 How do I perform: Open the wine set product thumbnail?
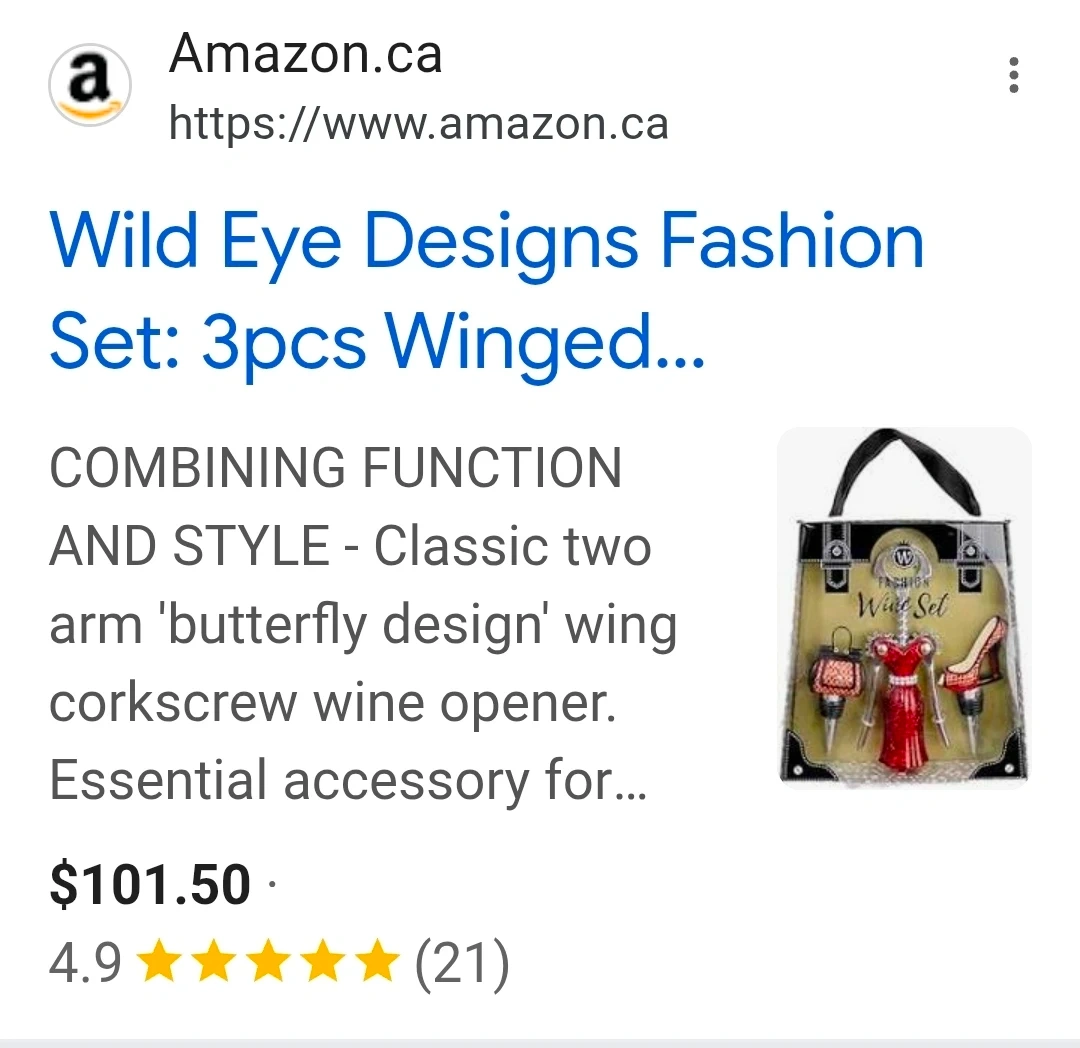[x=904, y=608]
